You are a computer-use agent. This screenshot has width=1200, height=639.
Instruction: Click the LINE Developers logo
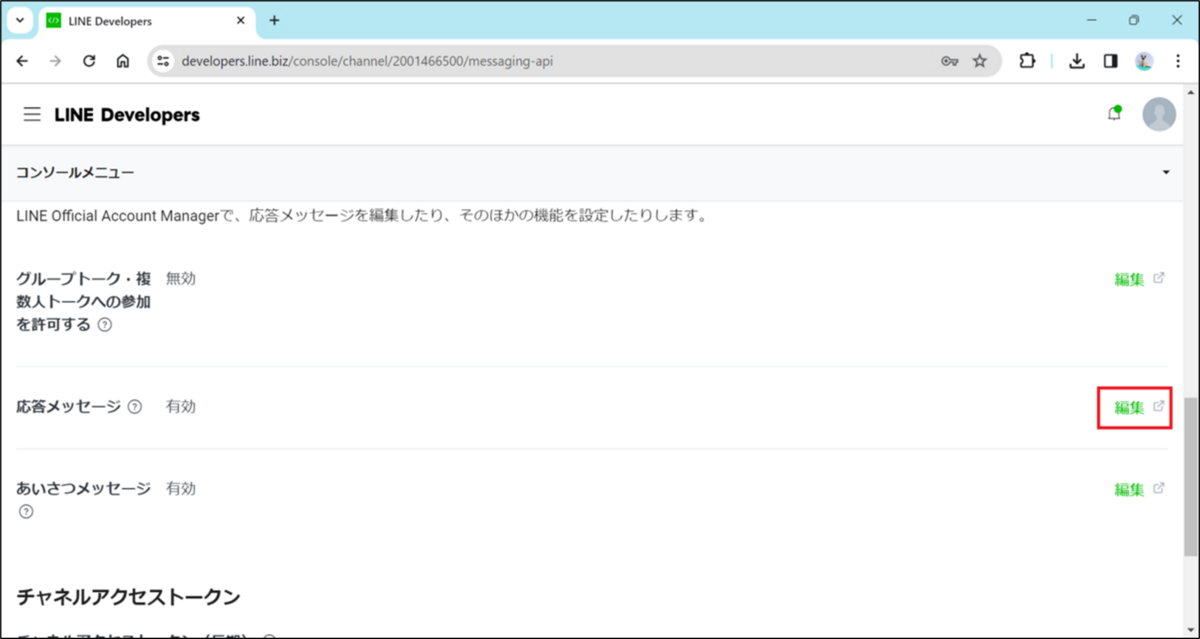tap(127, 115)
